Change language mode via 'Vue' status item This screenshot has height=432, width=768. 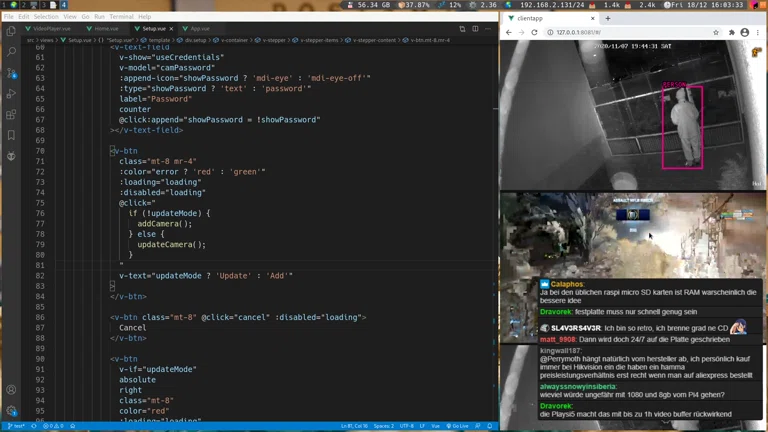coord(435,426)
